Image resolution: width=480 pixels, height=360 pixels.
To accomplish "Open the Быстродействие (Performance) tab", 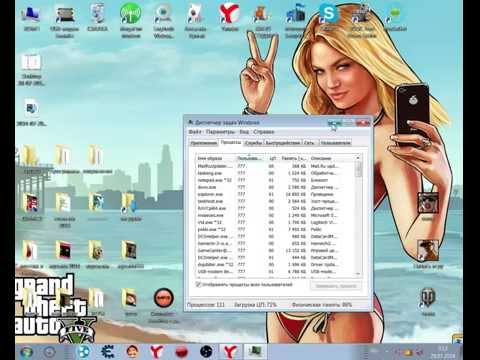I will pos(283,143).
